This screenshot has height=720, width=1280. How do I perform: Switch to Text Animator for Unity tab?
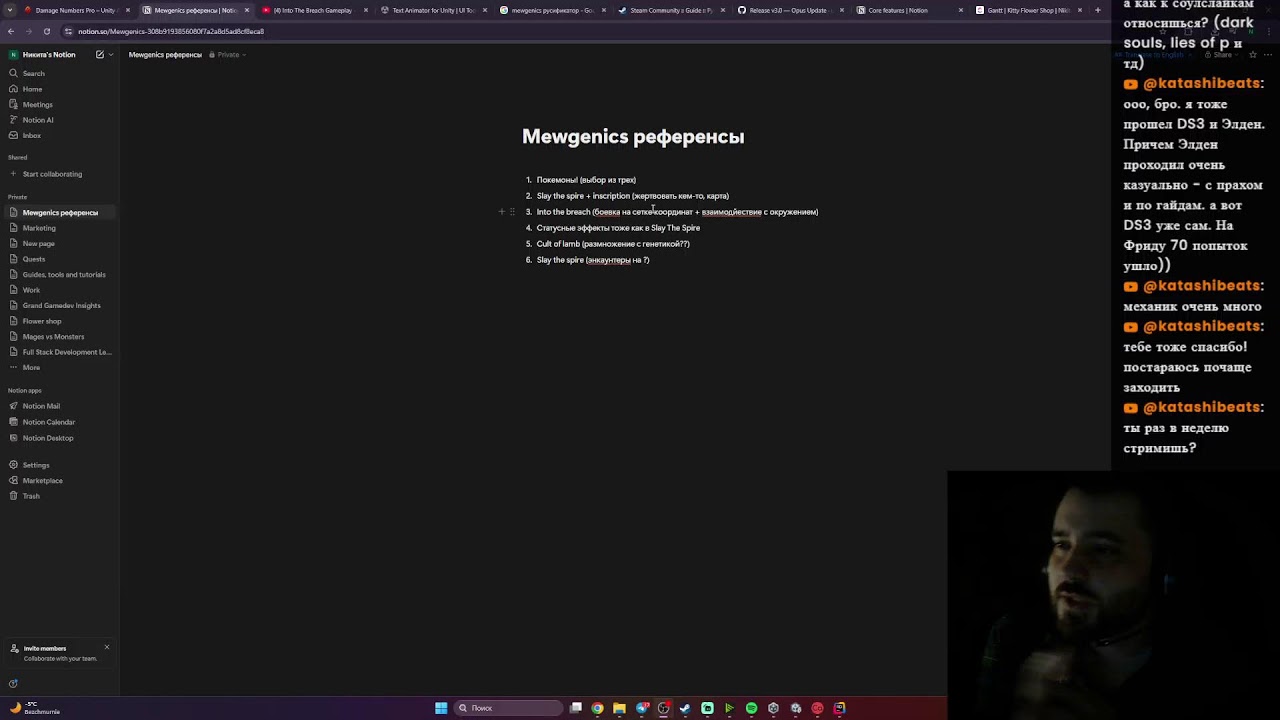[432, 10]
